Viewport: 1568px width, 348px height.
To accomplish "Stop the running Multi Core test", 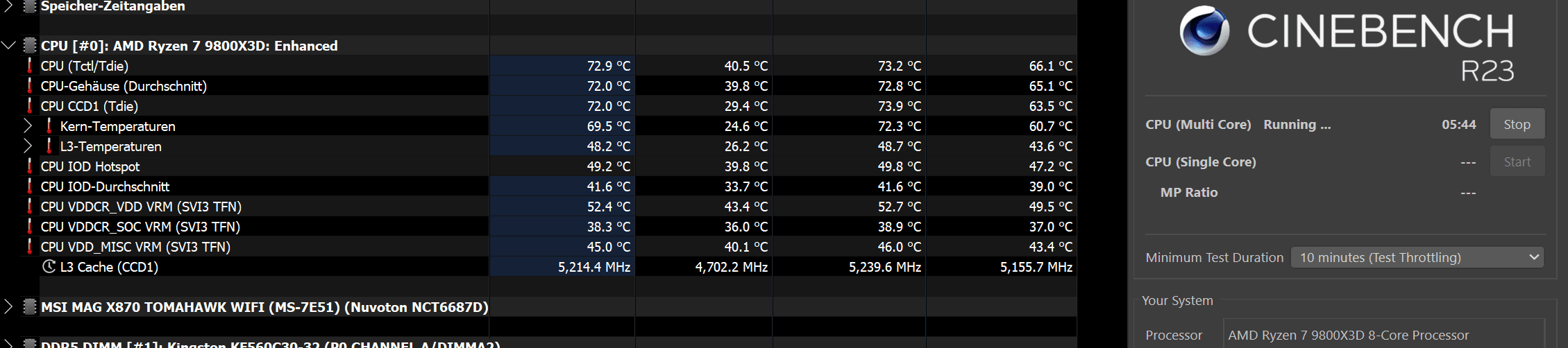I will point(1517,125).
